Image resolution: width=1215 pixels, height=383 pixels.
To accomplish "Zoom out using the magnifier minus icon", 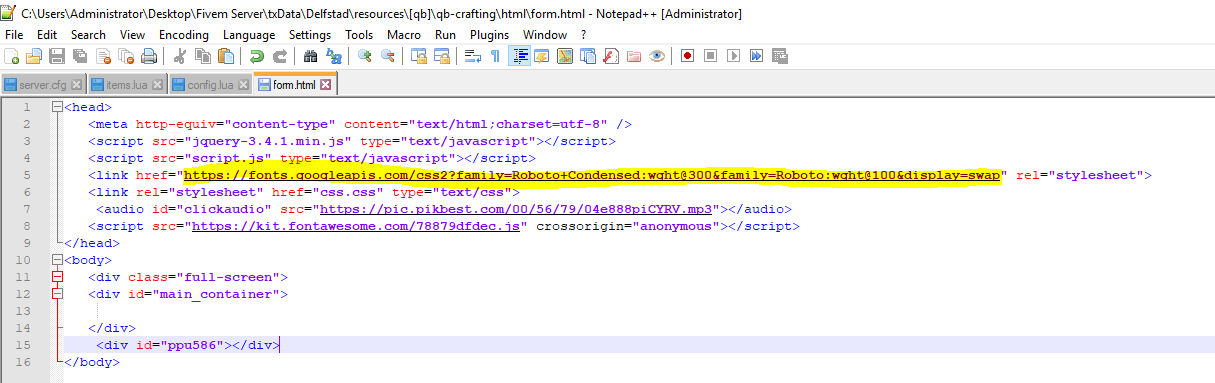I will [388, 55].
